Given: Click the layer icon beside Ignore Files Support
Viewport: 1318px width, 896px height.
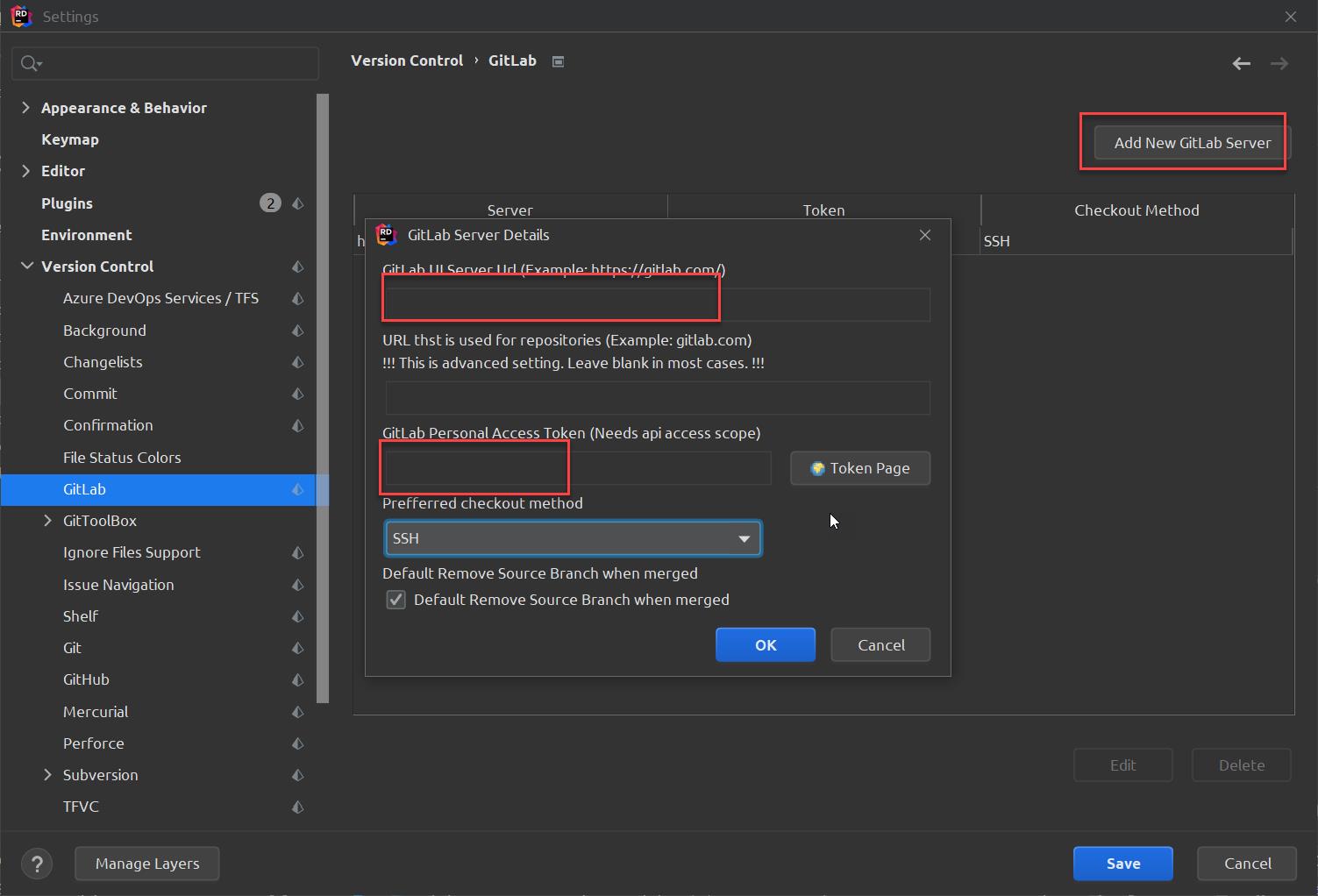Looking at the screenshot, I should 298,552.
